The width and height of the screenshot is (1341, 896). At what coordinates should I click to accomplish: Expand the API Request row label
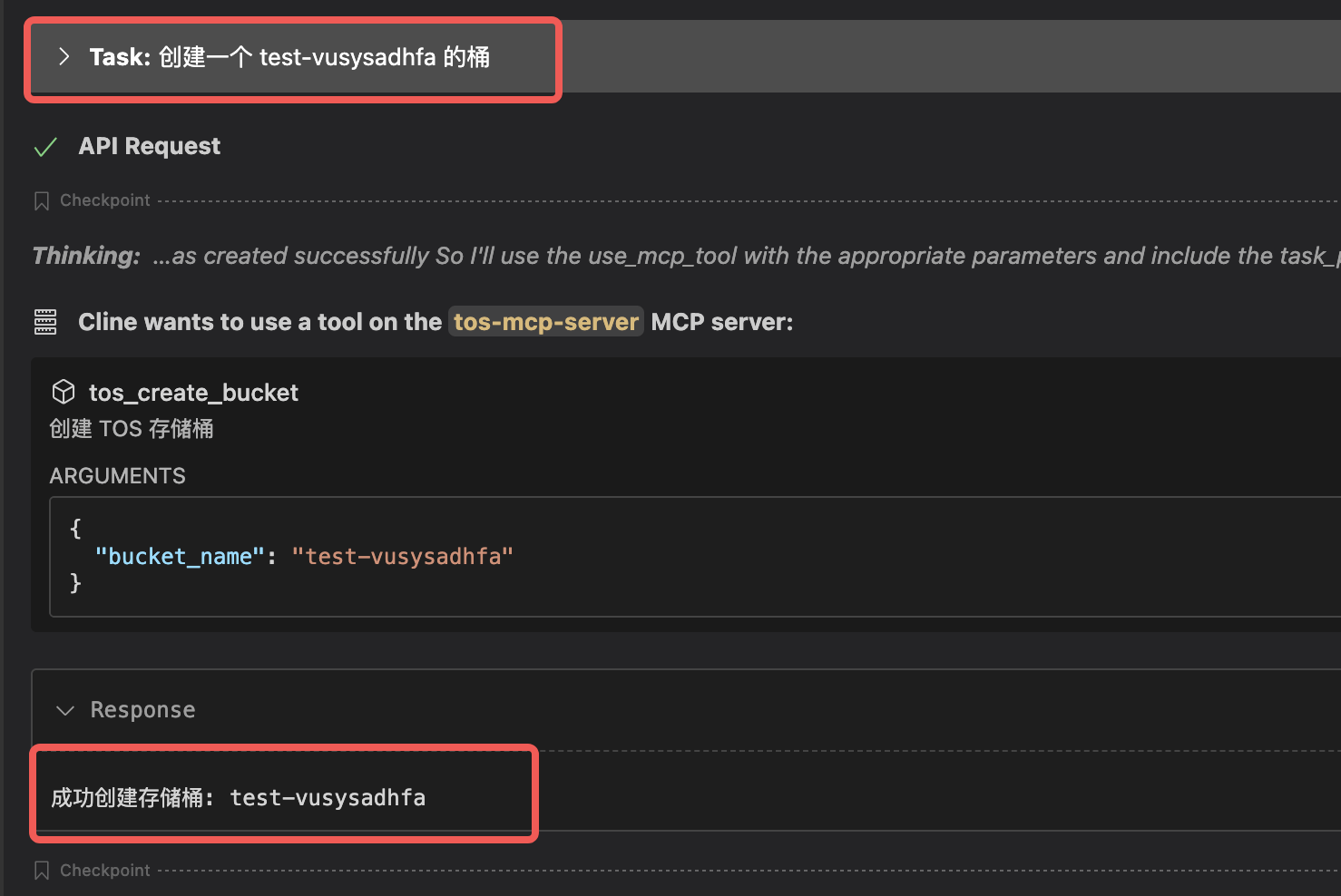pos(150,146)
